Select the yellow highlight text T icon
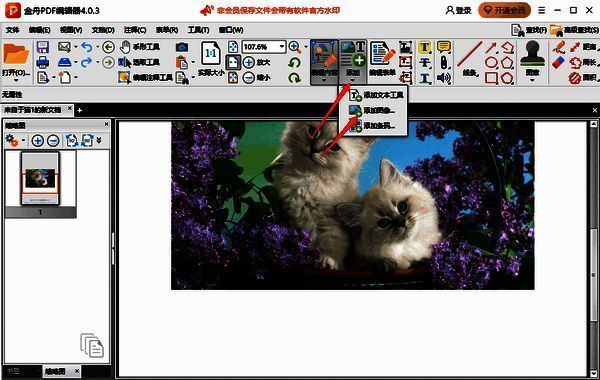 [x=424, y=47]
